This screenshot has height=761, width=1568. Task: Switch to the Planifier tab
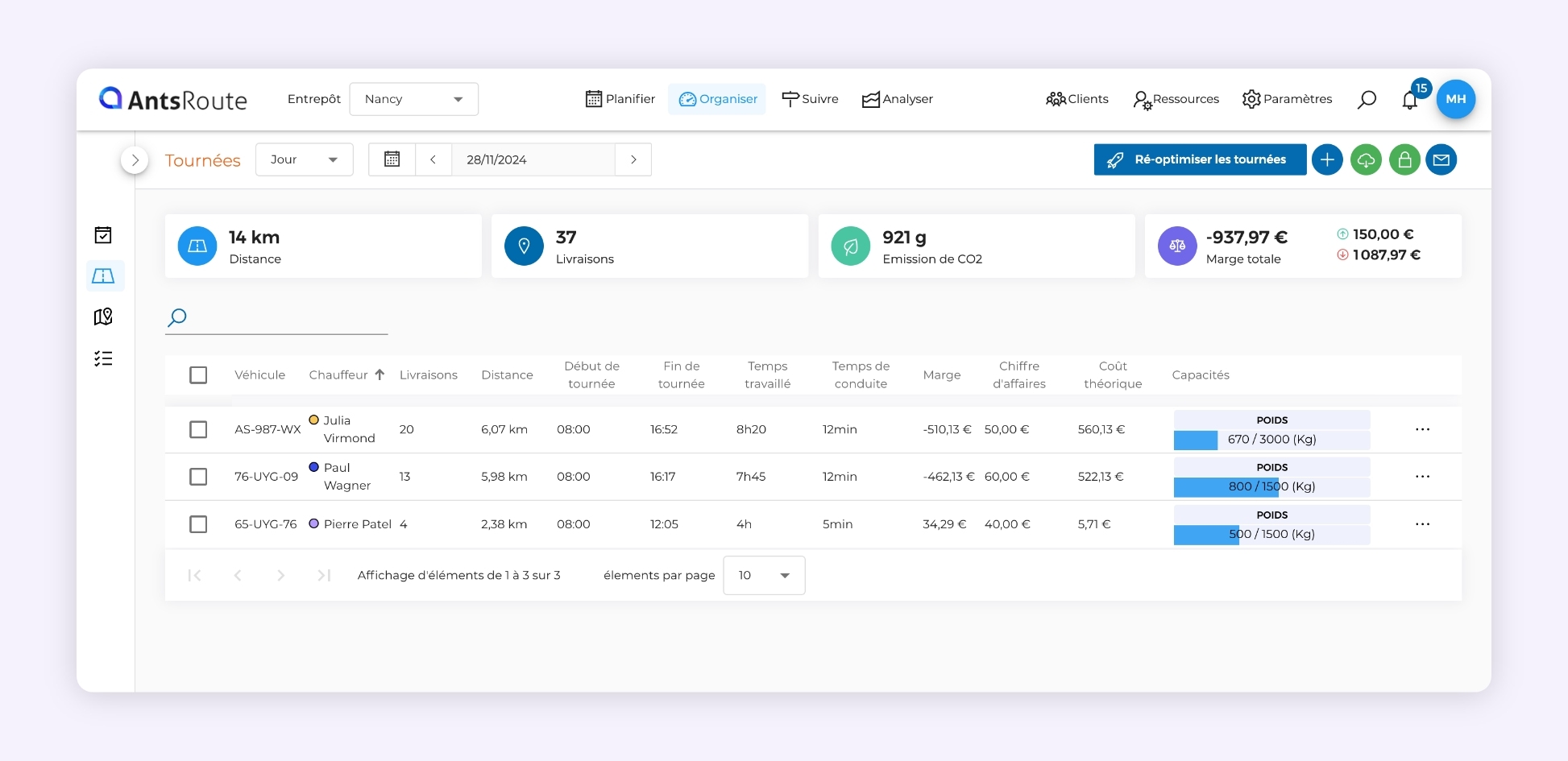(620, 99)
